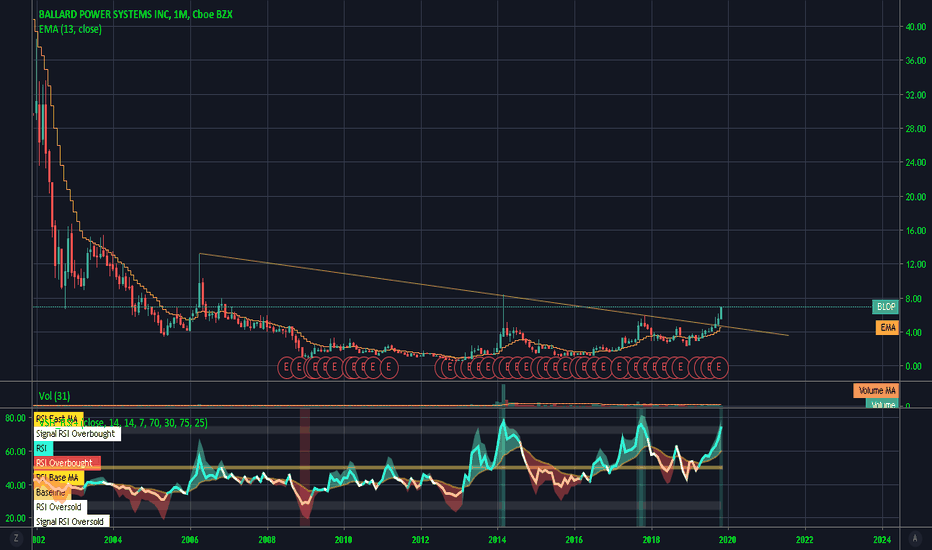Click the 20.00 RSI scale value
This screenshot has height=550, width=932.
(x=15, y=518)
